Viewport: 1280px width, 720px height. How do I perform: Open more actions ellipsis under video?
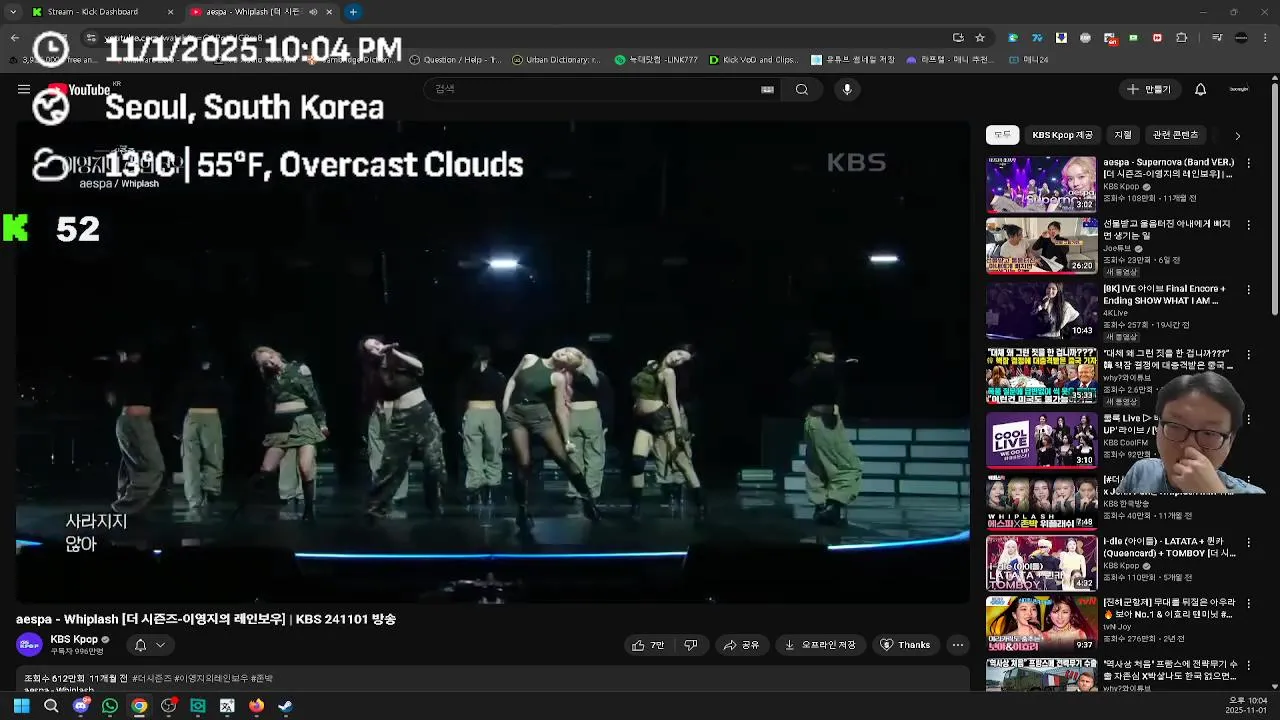tap(958, 645)
